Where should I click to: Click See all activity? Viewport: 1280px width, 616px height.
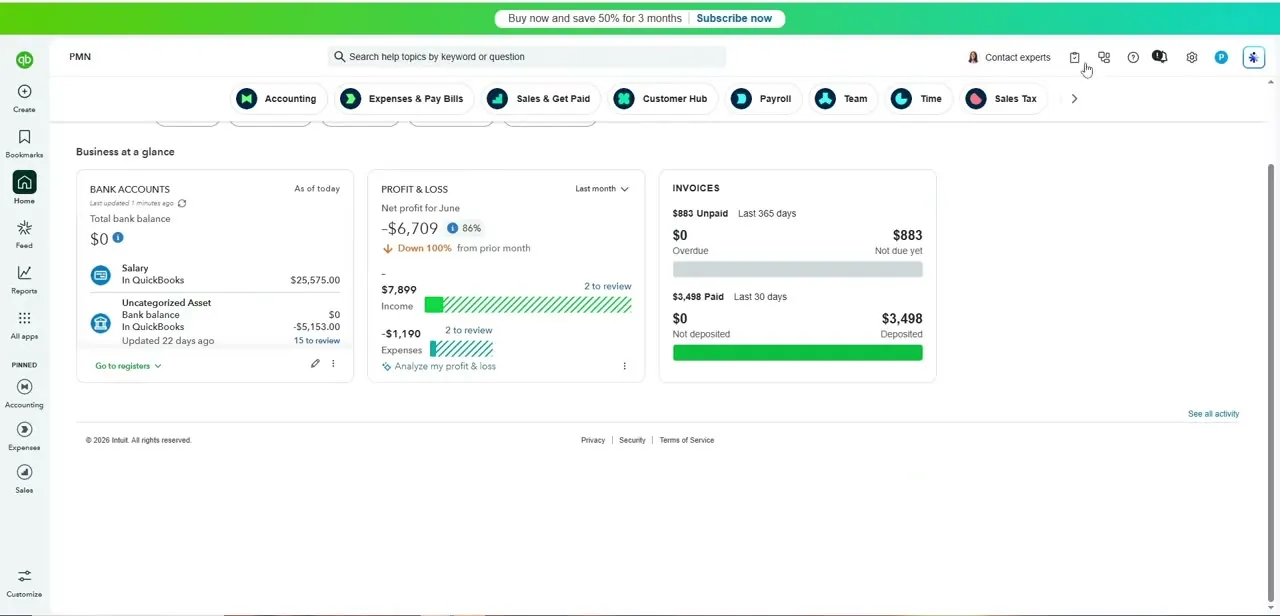(x=1213, y=414)
